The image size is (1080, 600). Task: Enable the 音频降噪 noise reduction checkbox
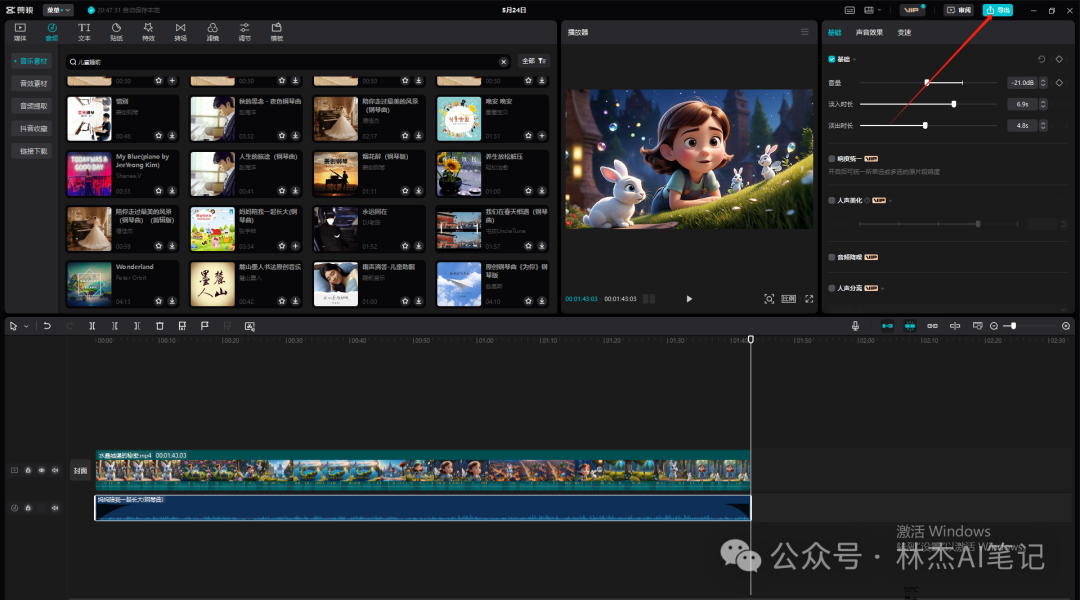[832, 257]
